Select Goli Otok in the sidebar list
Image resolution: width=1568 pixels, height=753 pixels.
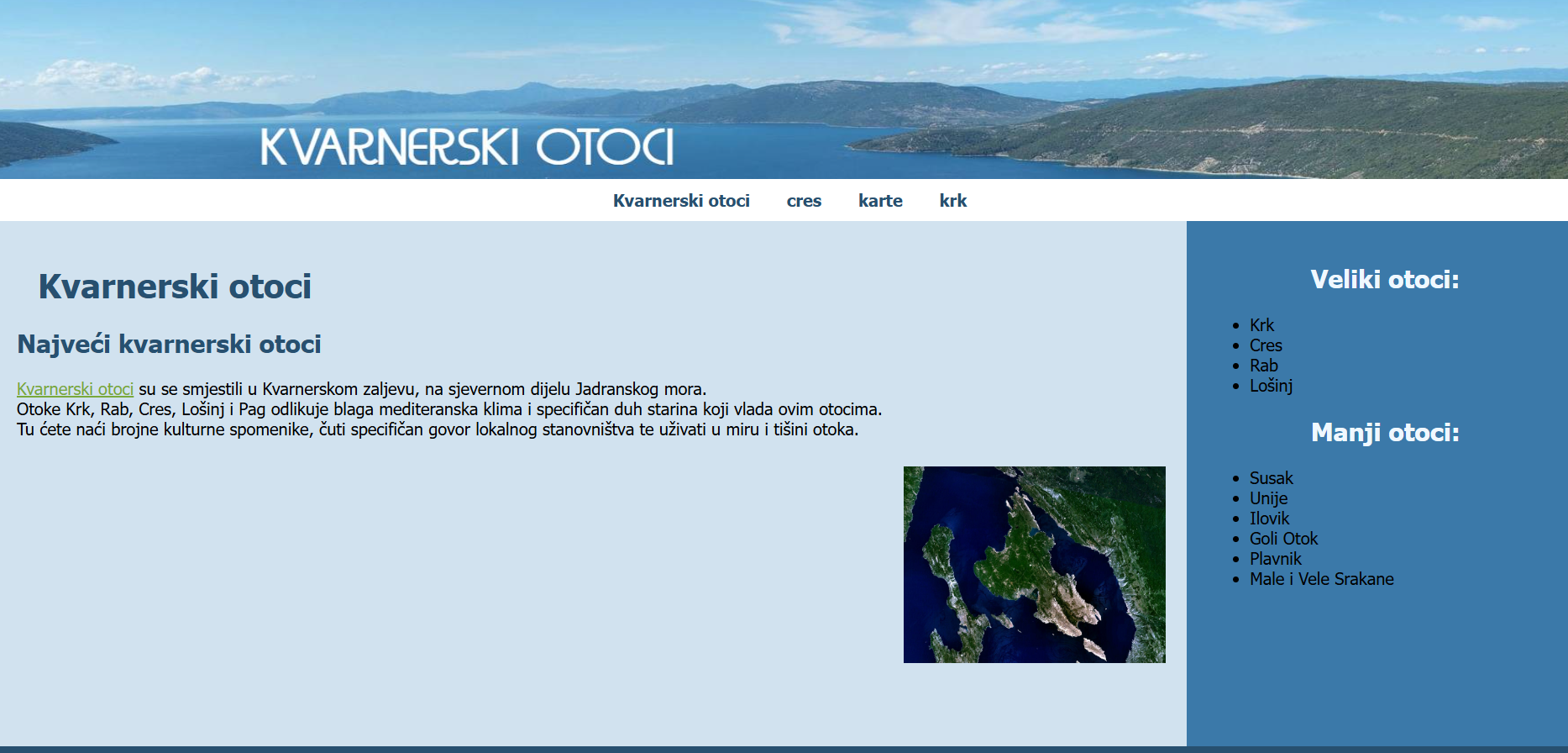tap(1283, 539)
